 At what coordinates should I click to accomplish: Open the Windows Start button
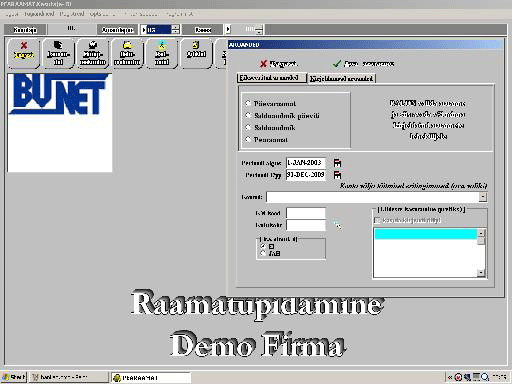[x=14, y=377]
